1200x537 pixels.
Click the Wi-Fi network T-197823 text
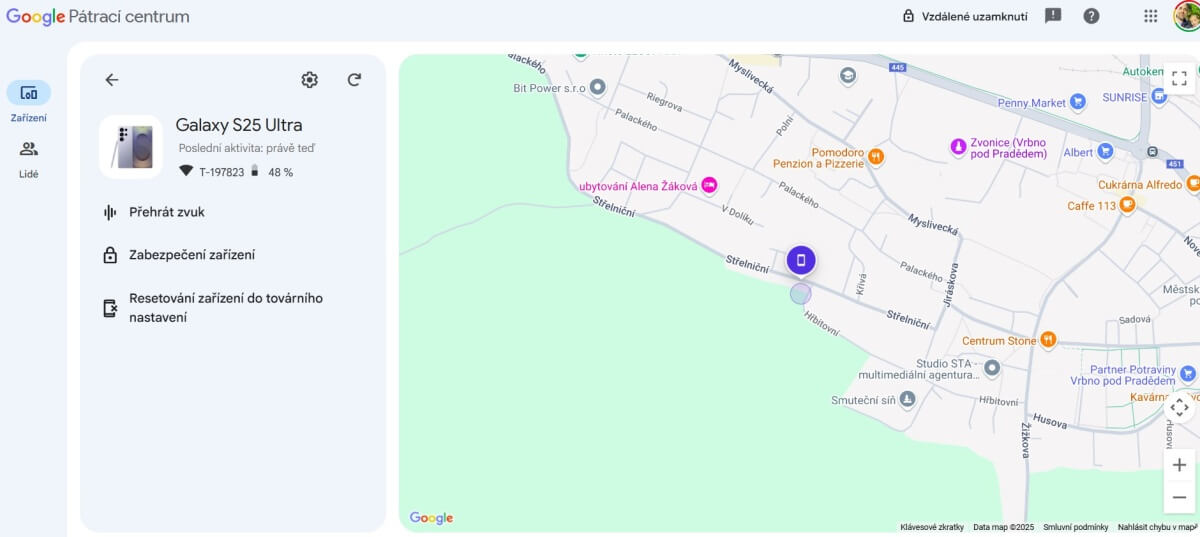221,172
